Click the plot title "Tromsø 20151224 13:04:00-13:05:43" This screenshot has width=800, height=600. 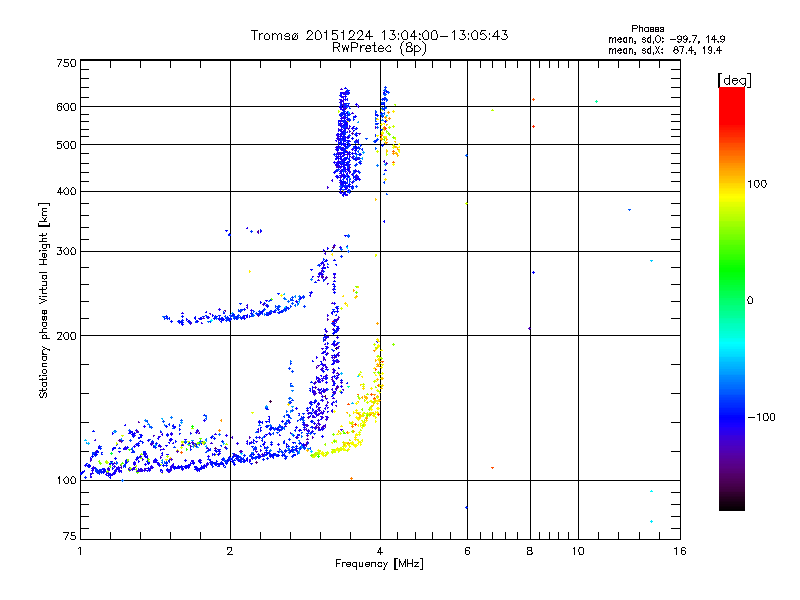click(x=379, y=35)
